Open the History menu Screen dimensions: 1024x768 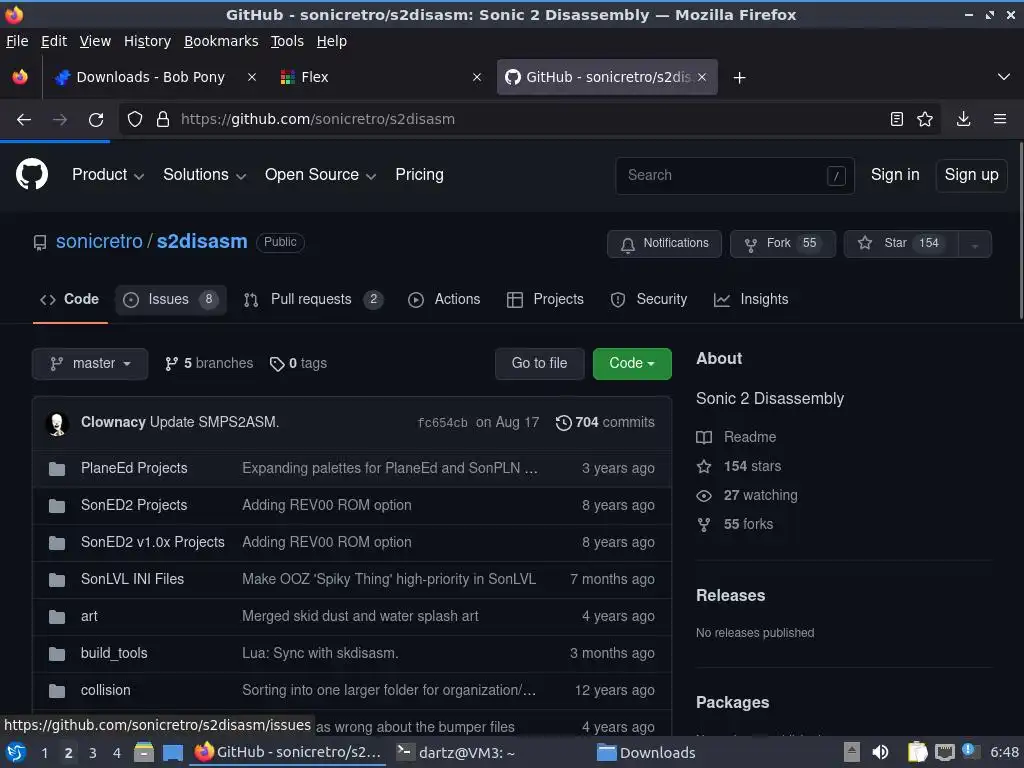pyautogui.click(x=147, y=41)
